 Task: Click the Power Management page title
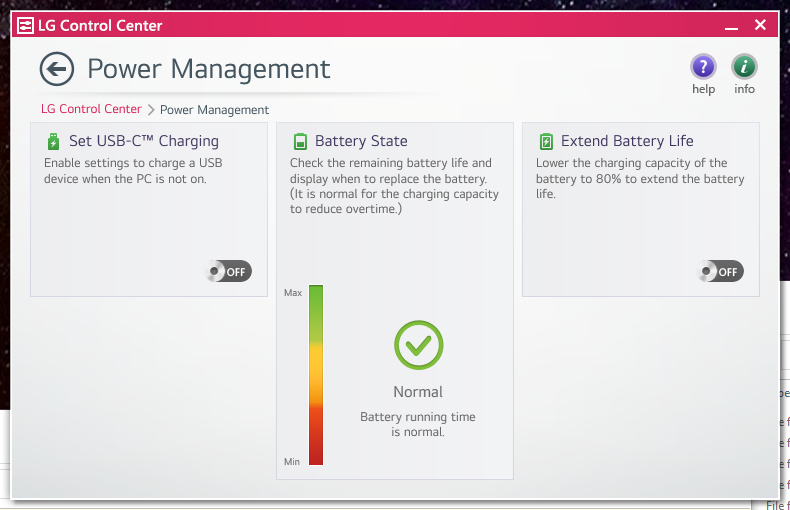[x=209, y=69]
